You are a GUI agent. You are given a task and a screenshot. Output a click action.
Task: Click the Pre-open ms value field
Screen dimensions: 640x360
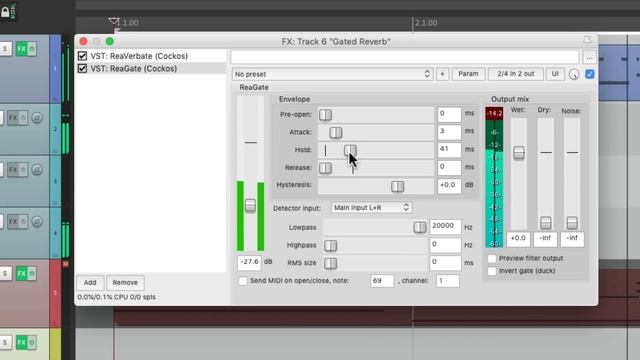pos(449,114)
